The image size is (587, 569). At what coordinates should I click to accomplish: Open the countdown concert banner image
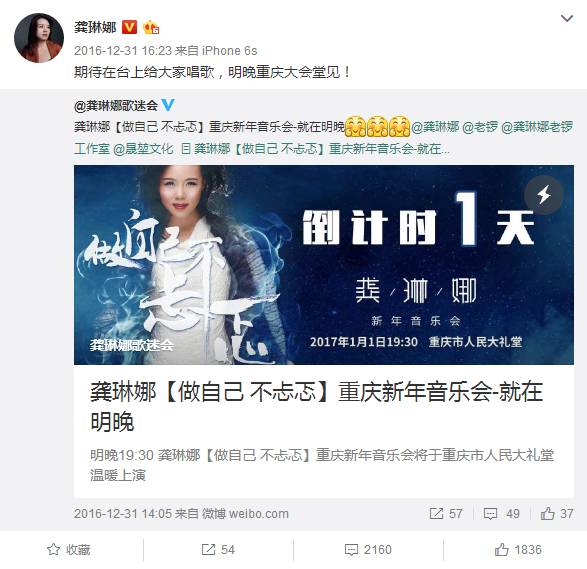[x=324, y=265]
